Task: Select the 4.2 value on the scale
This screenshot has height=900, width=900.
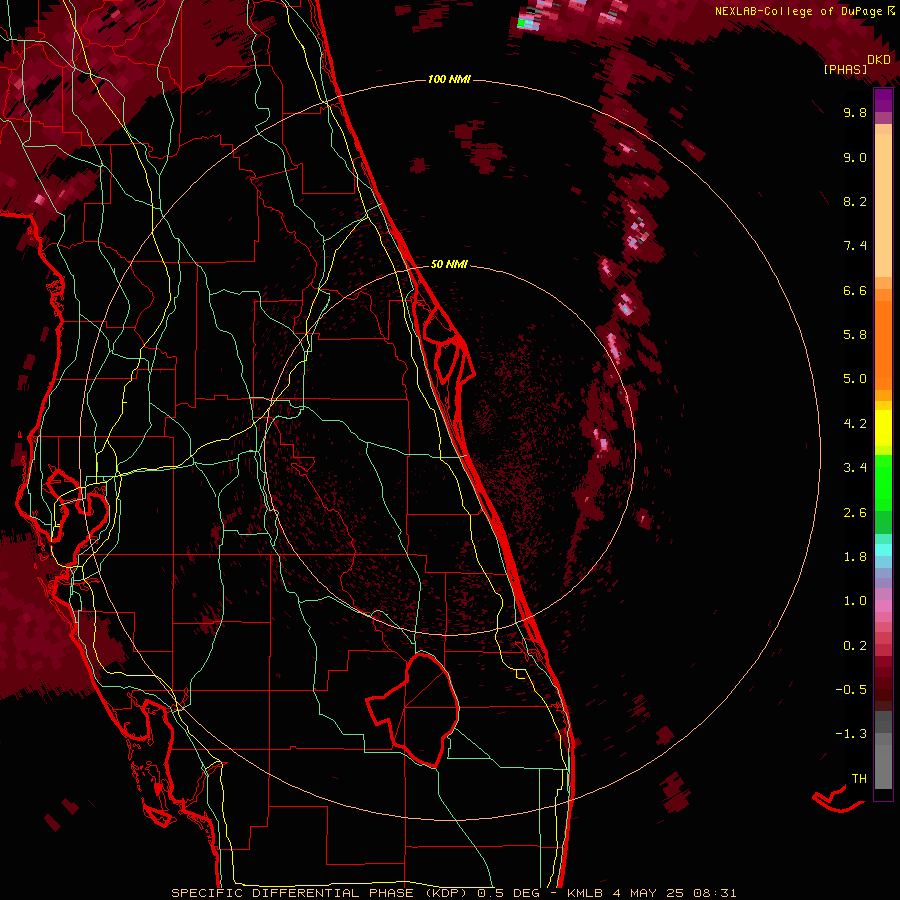Action: point(855,424)
